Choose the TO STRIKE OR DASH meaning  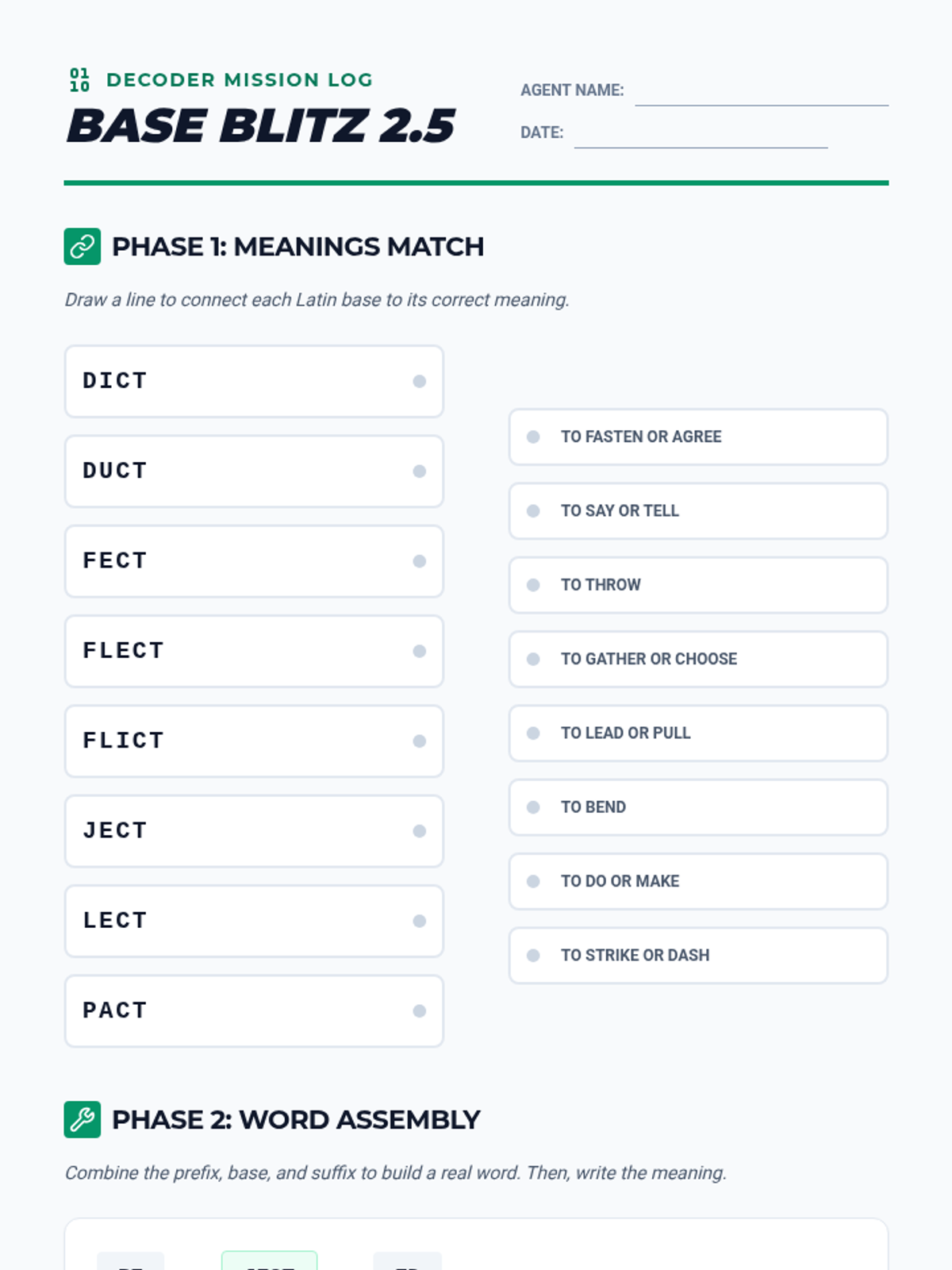(698, 956)
